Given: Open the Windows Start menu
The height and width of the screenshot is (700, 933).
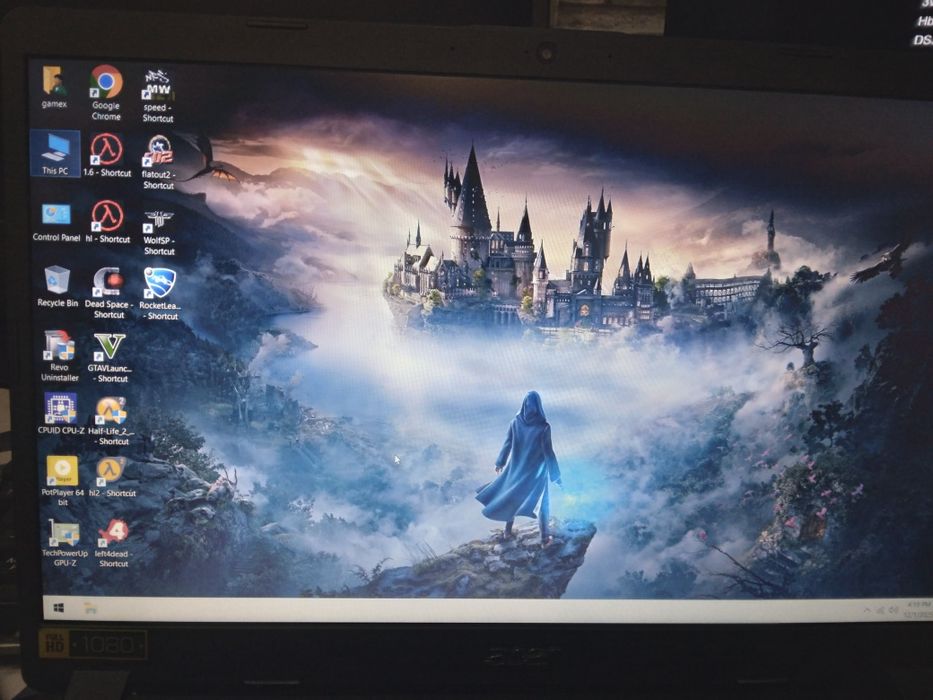Looking at the screenshot, I should click(x=58, y=608).
